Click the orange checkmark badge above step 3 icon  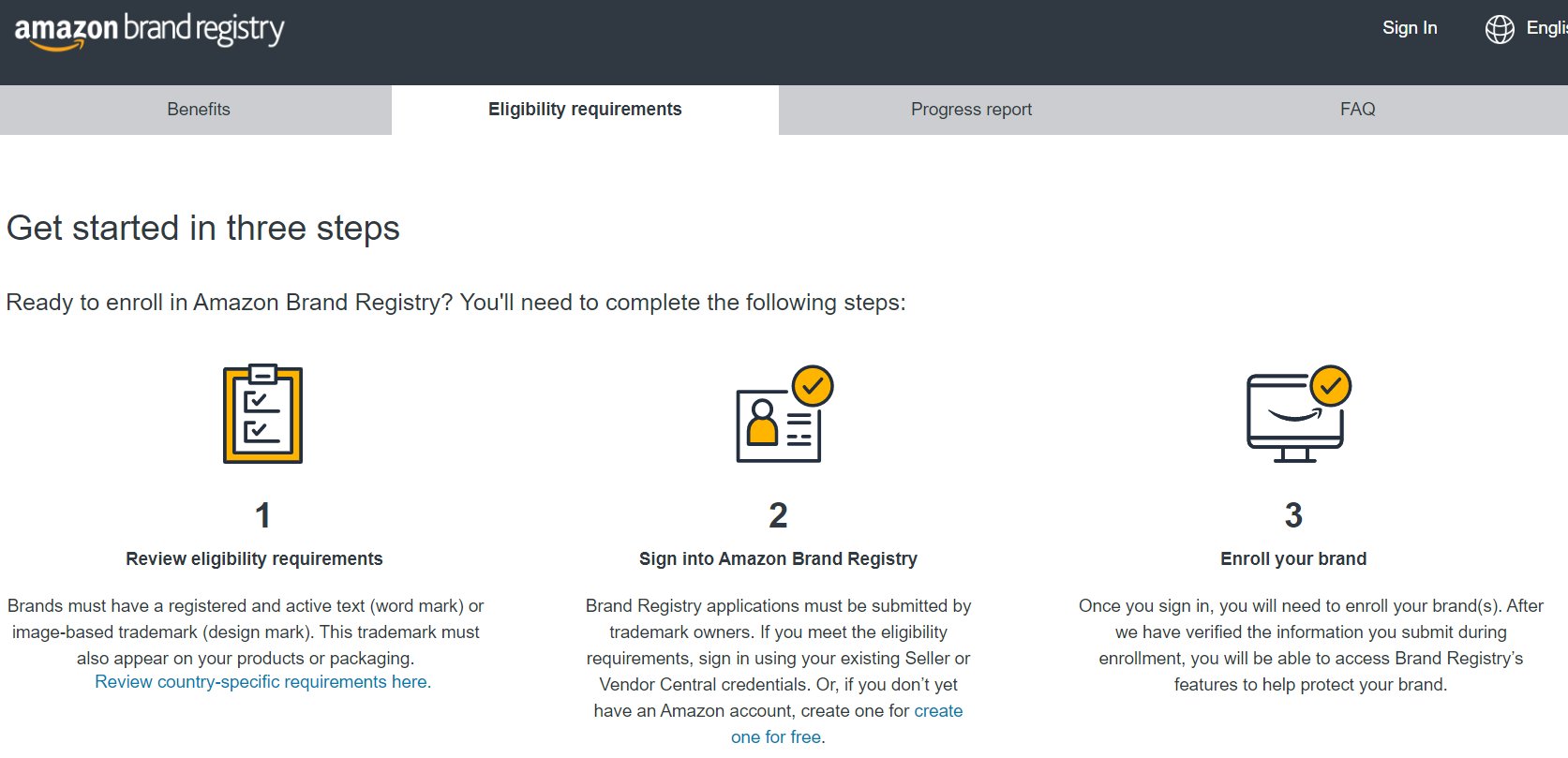(1331, 384)
